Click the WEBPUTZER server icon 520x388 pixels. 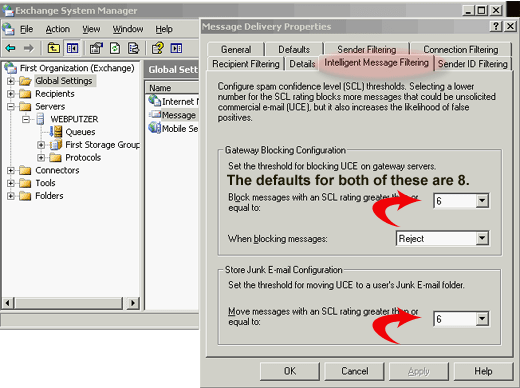tap(40, 119)
